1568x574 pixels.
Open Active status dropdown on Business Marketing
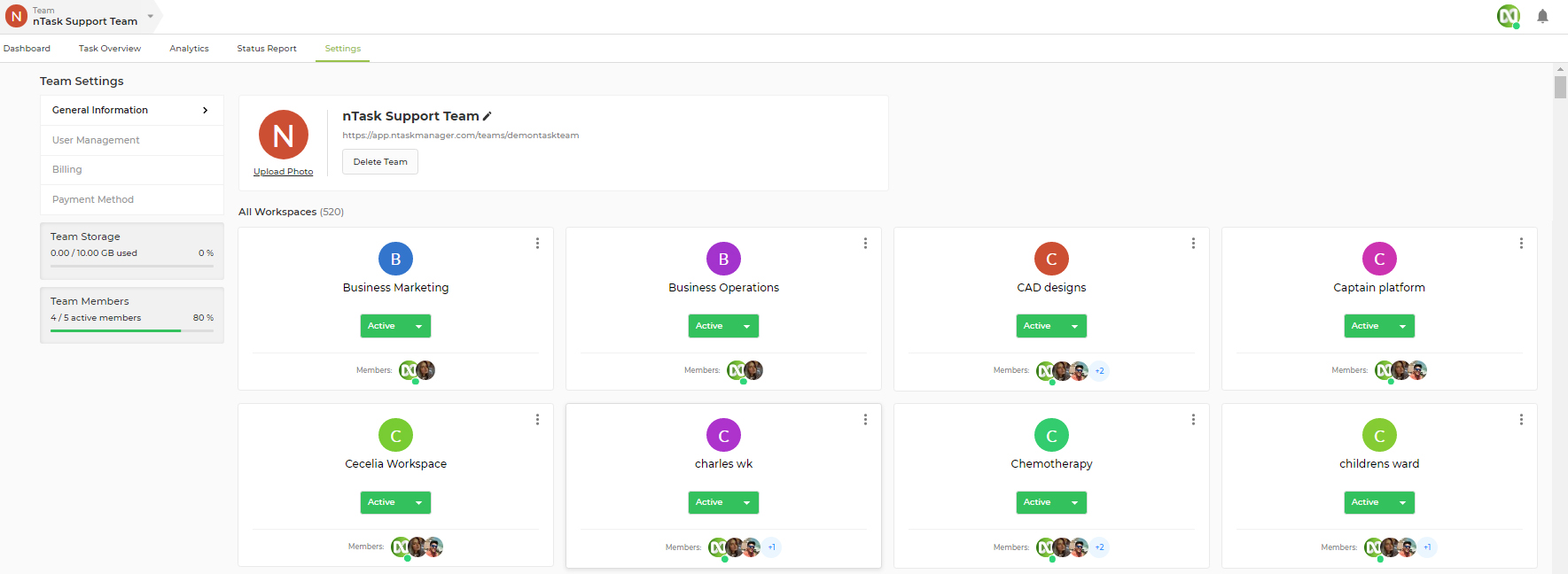tap(395, 326)
